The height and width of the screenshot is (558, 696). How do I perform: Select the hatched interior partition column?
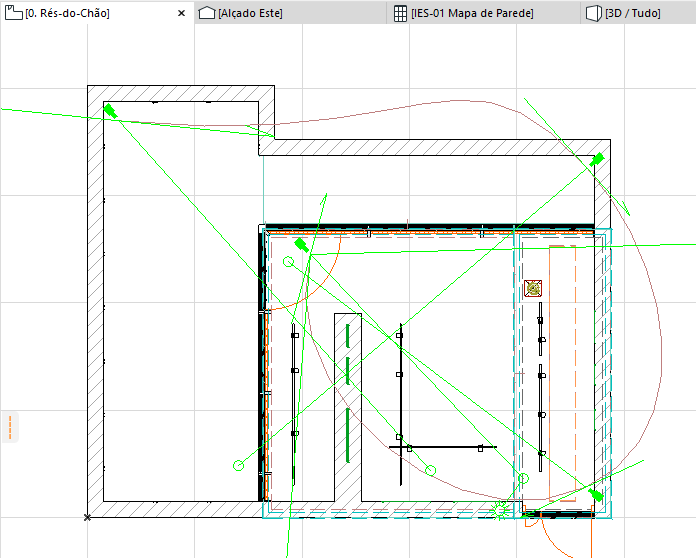[x=348, y=407]
